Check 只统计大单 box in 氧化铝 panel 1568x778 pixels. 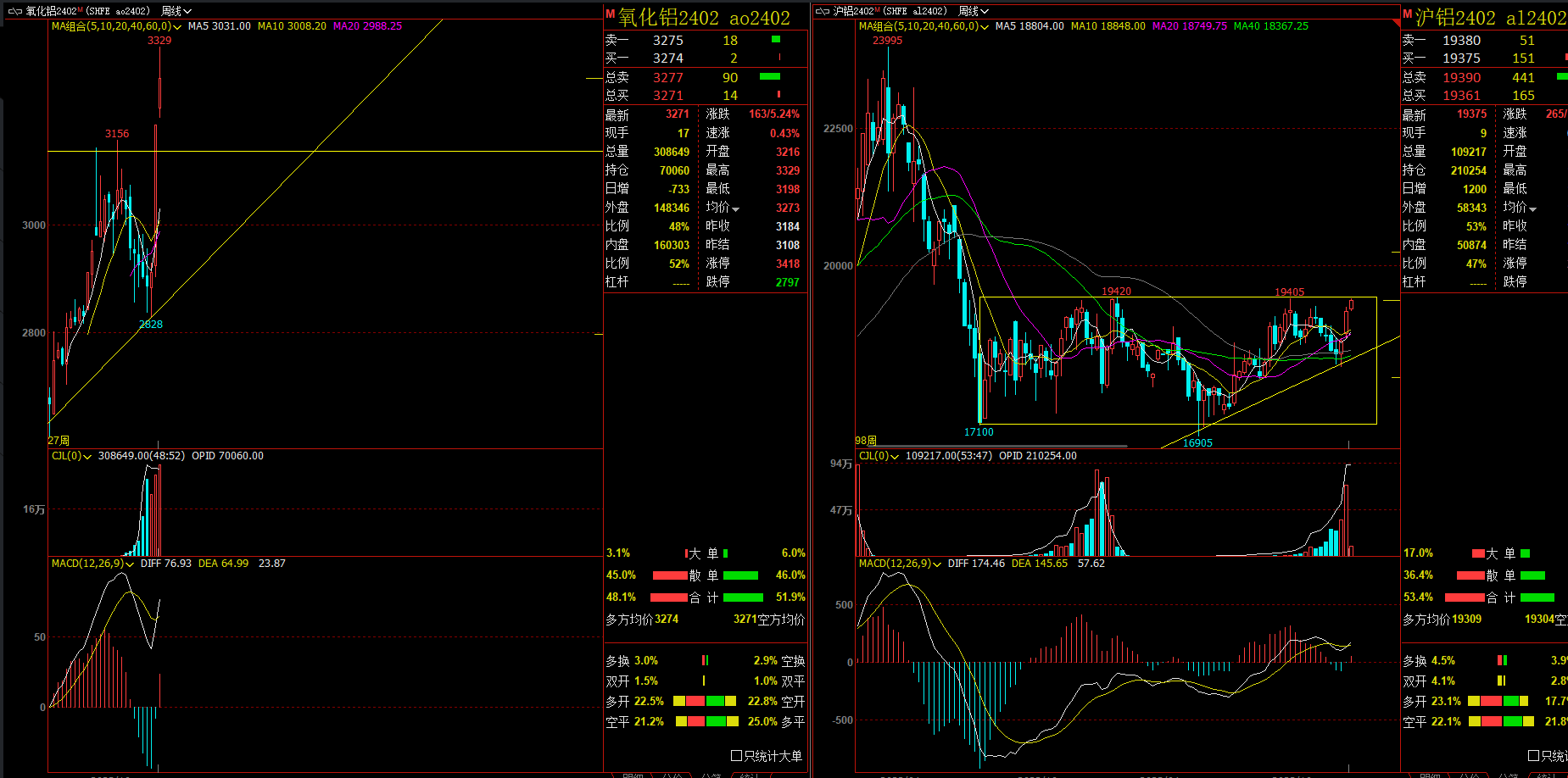click(x=736, y=755)
